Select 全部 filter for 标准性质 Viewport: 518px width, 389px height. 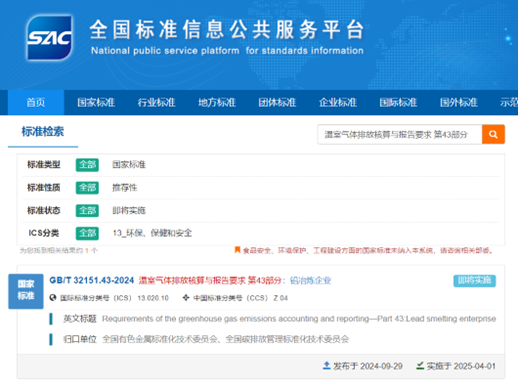coord(87,188)
